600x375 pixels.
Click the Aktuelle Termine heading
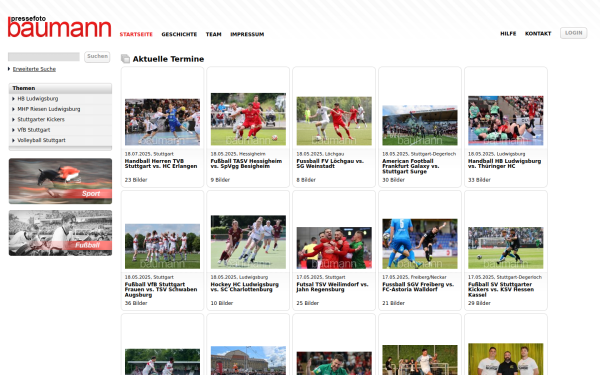click(168, 59)
